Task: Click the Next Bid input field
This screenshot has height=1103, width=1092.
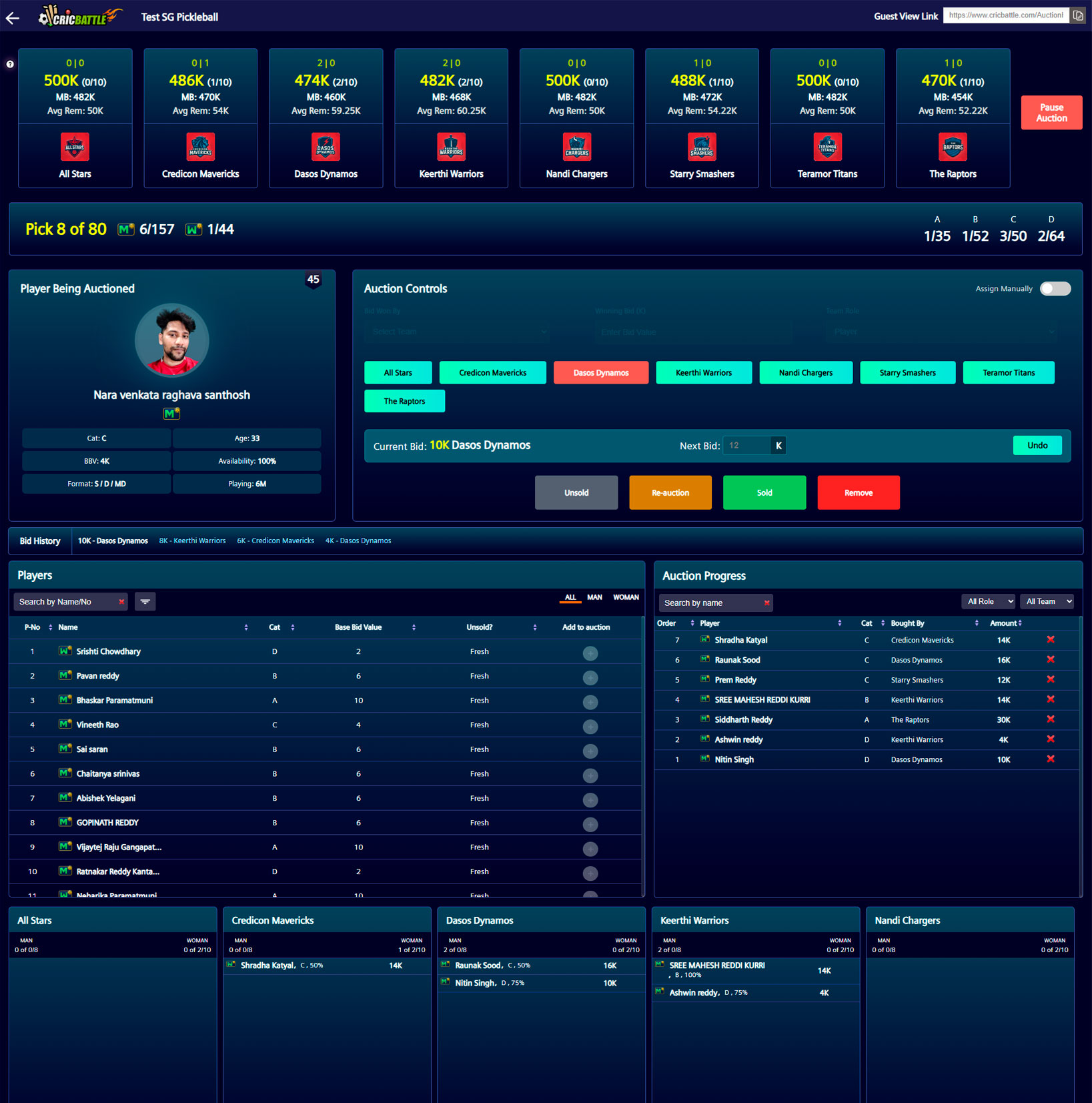Action: 746,446
